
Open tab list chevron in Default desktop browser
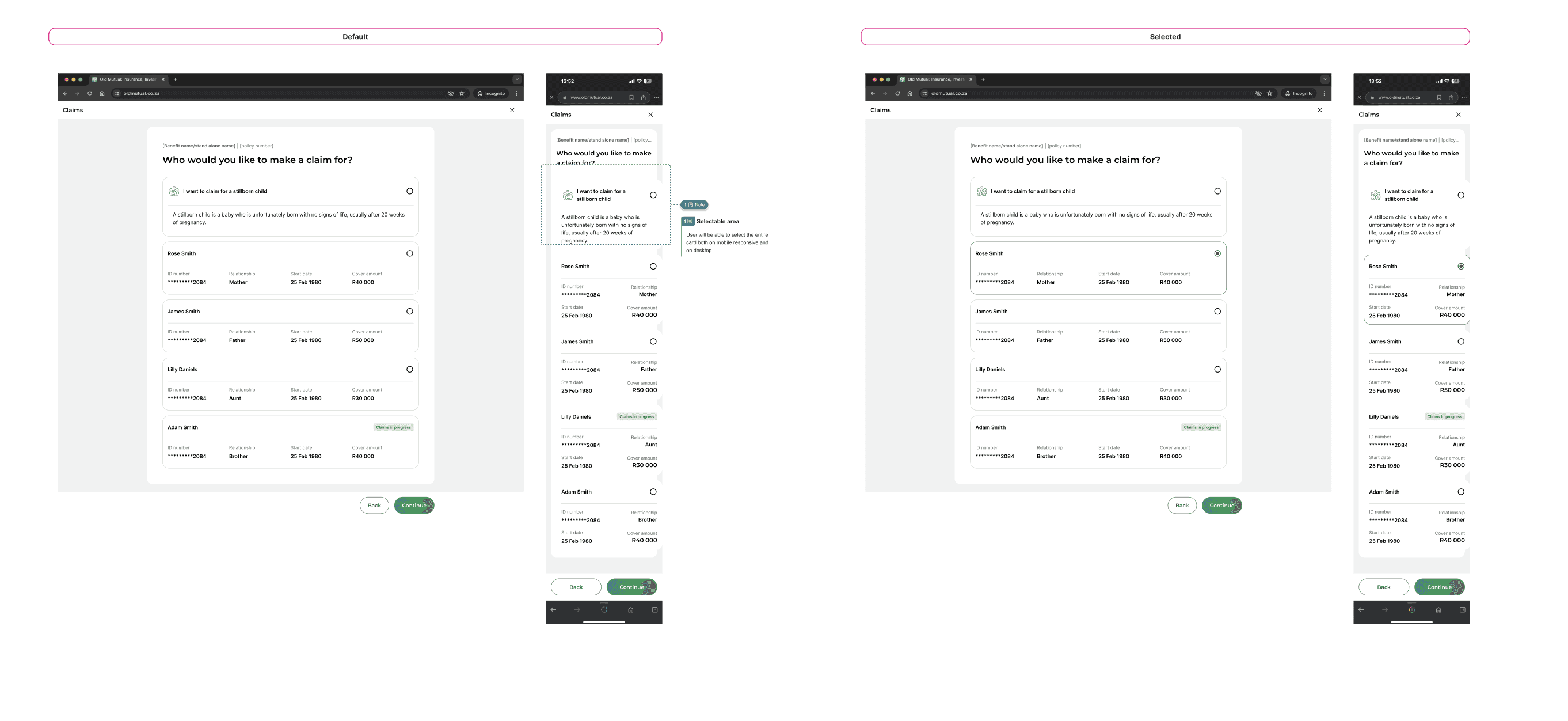pyautogui.click(x=517, y=79)
